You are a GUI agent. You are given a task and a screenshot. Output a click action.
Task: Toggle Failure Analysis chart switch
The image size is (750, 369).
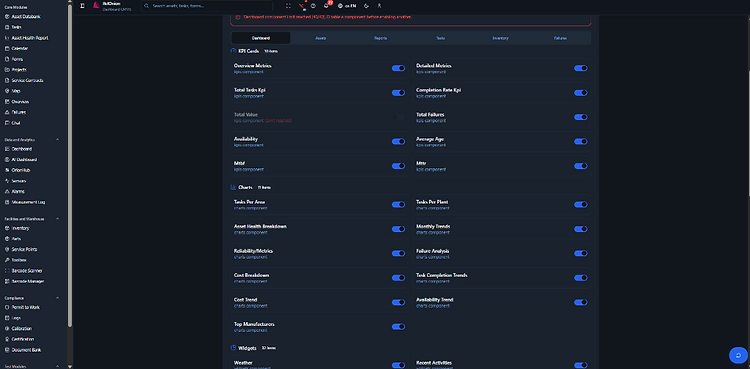click(x=581, y=254)
